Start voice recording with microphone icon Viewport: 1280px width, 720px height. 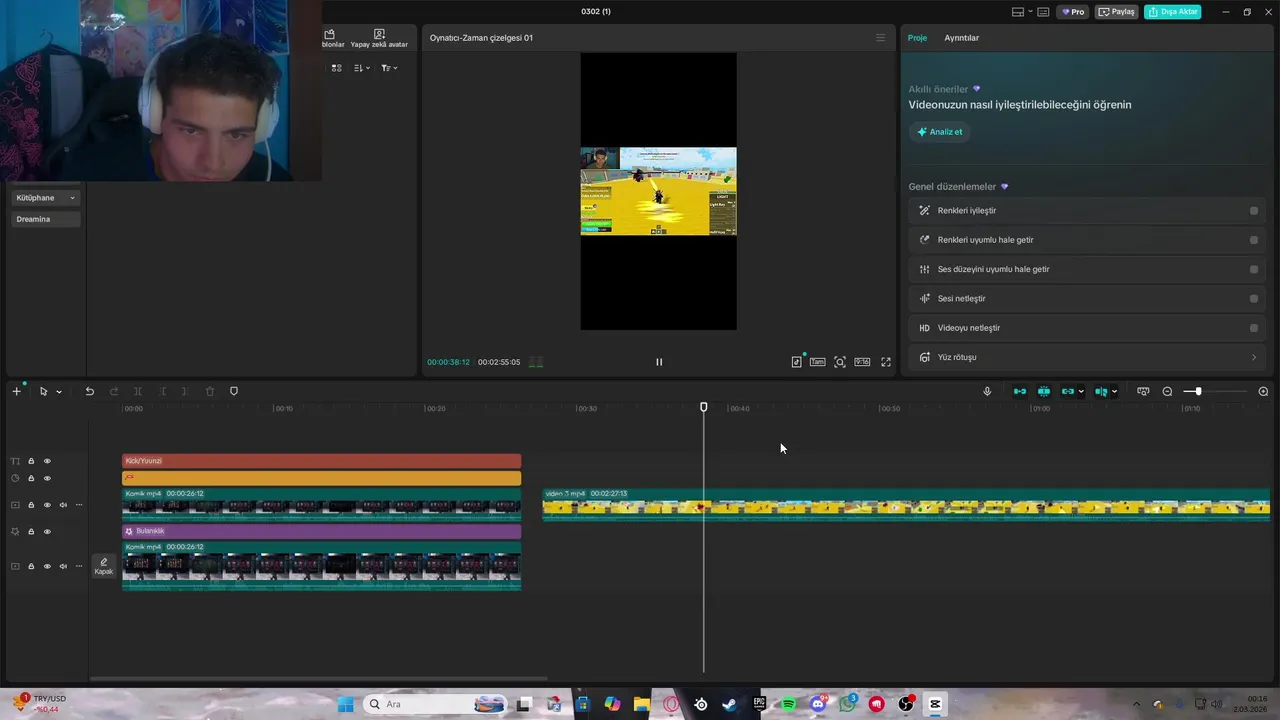pos(987,391)
